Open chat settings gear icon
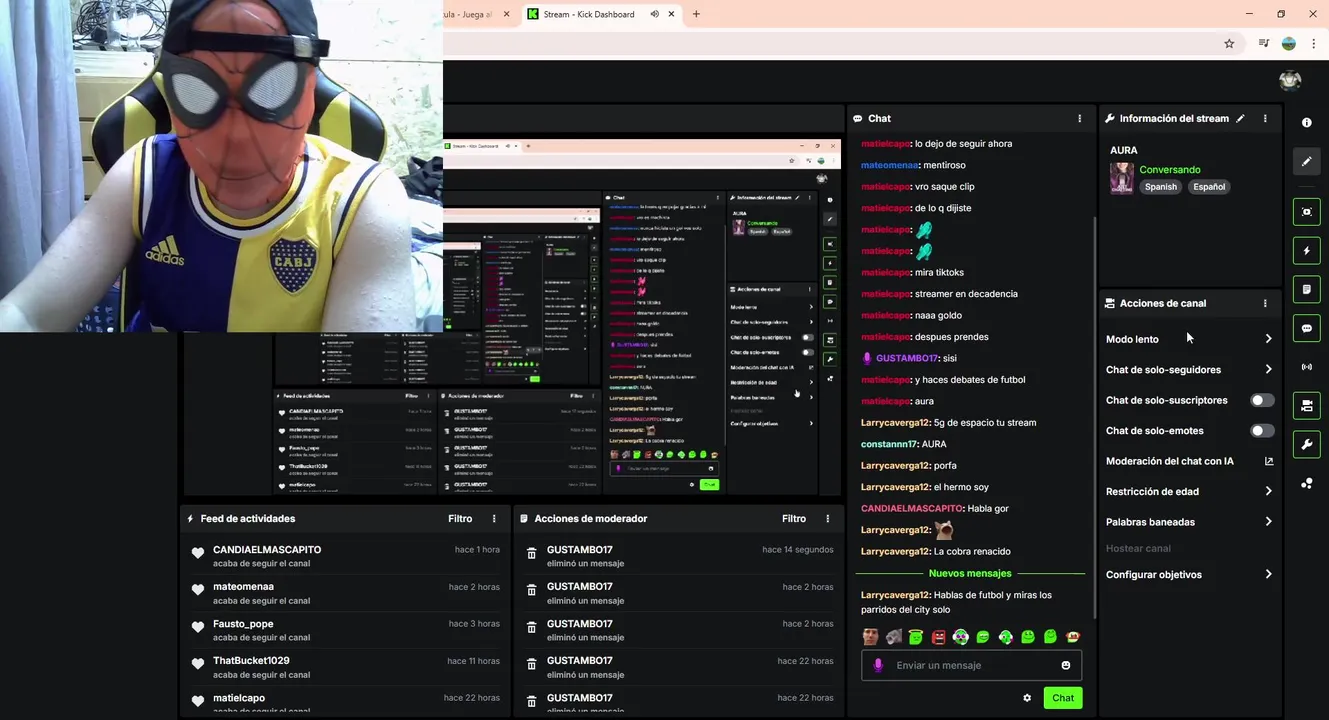Viewport: 1329px width, 720px height. [x=1027, y=698]
